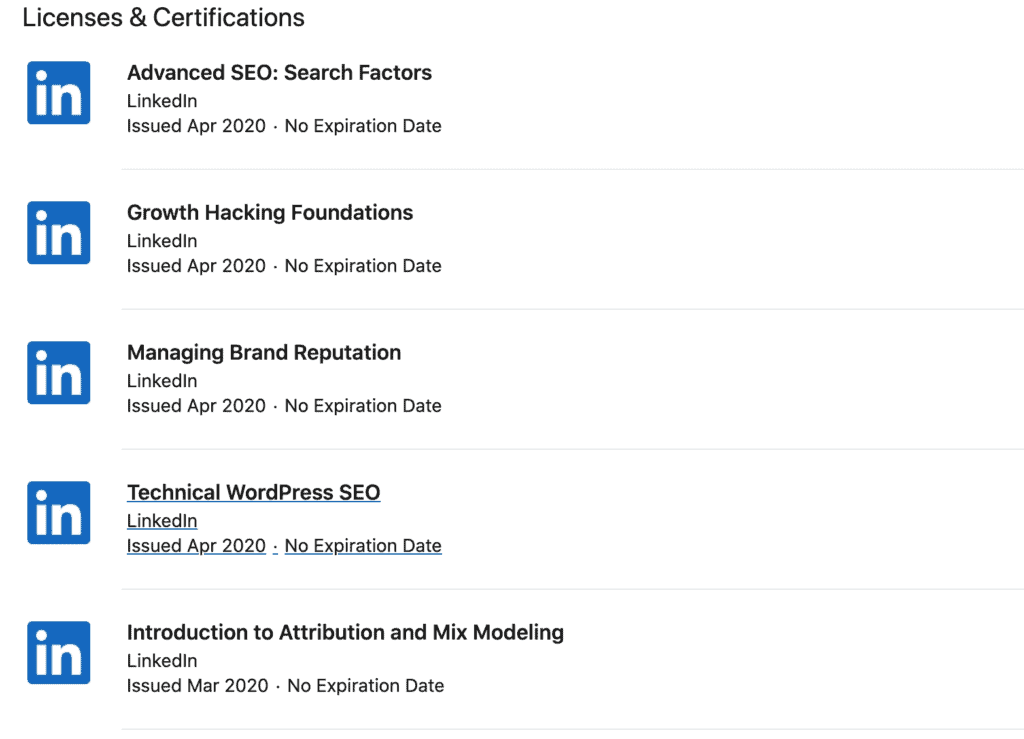Click the divider line below Growth Hacking Foundations
The width and height of the screenshot is (1024, 739).
pos(570,307)
